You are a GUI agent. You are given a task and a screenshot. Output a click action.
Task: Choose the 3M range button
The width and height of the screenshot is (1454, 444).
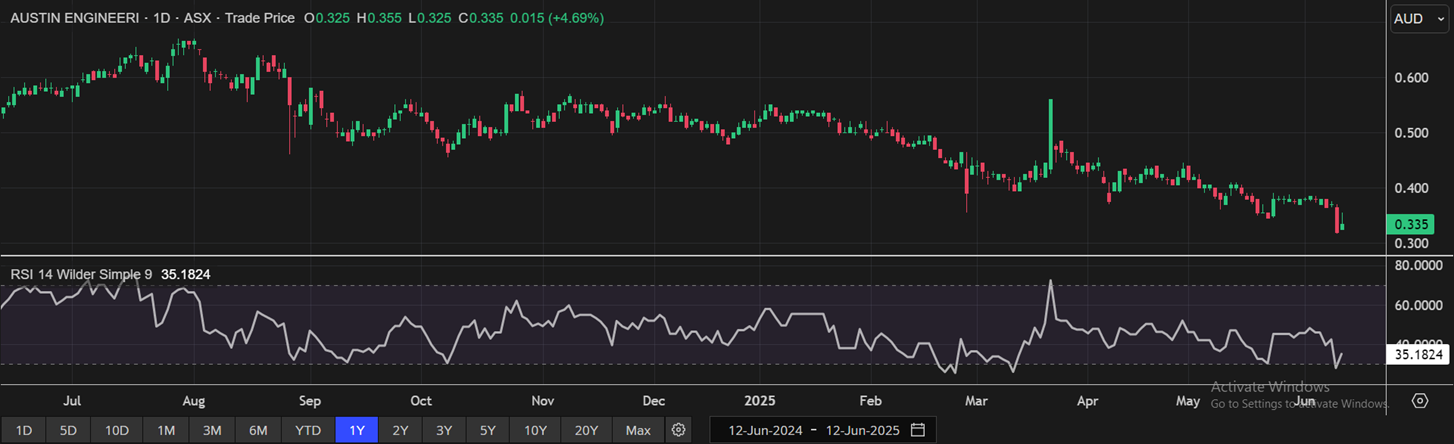212,430
